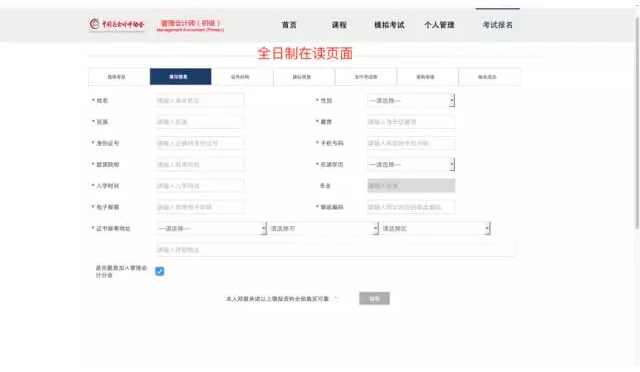The height and width of the screenshot is (372, 640).
Task: Click the 姓名 input field
Action: click(x=200, y=100)
